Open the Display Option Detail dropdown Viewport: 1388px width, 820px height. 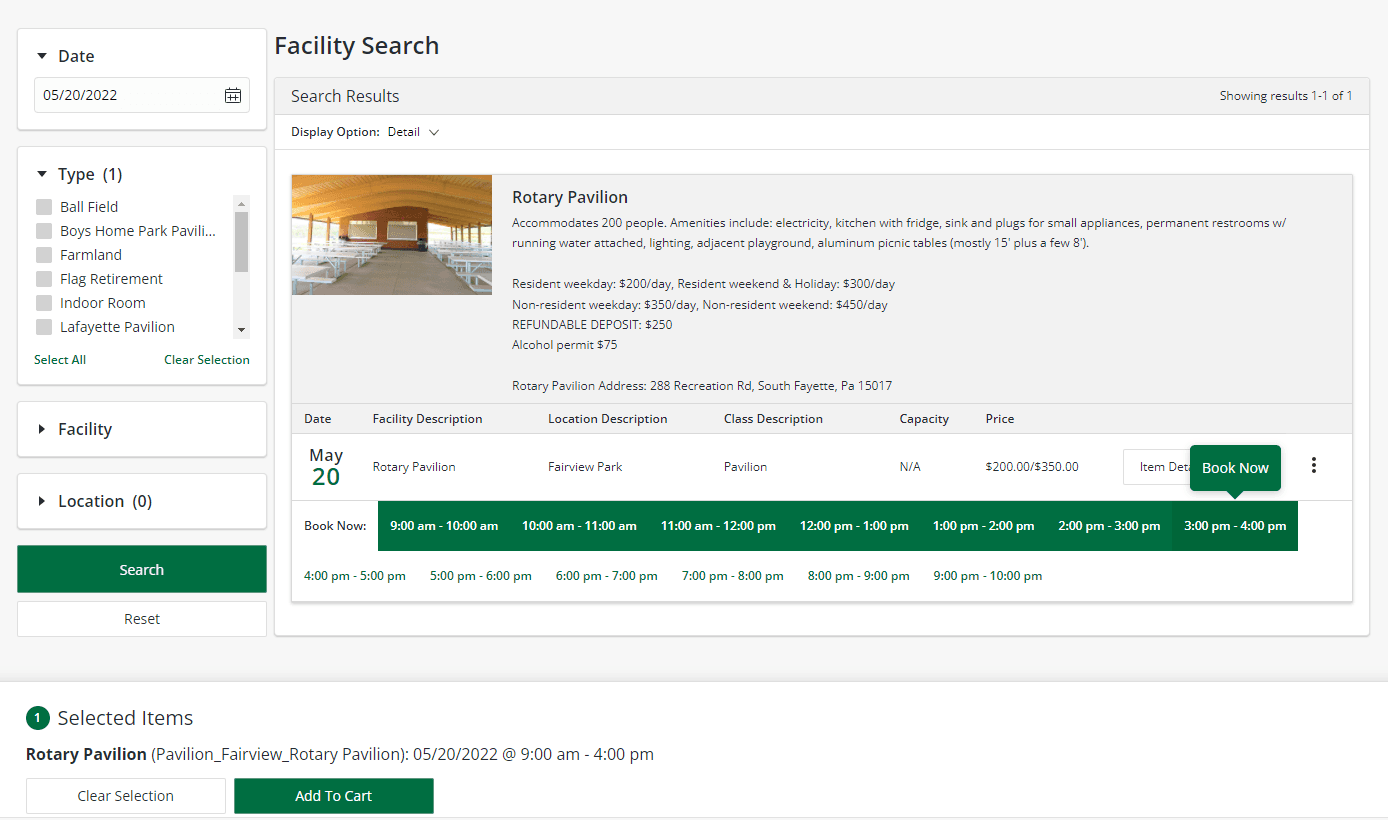coord(414,132)
